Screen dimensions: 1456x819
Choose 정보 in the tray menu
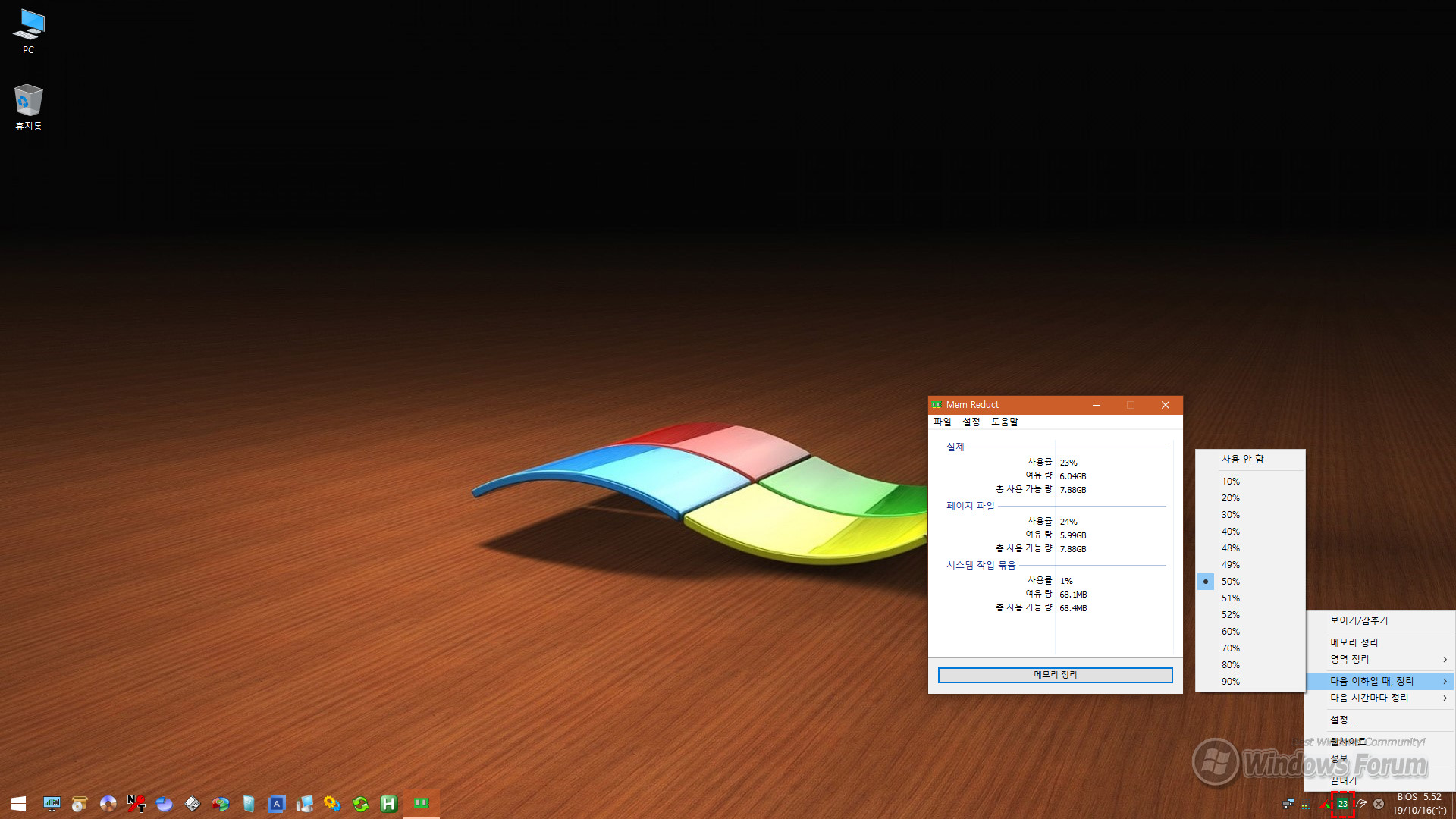pos(1379,759)
